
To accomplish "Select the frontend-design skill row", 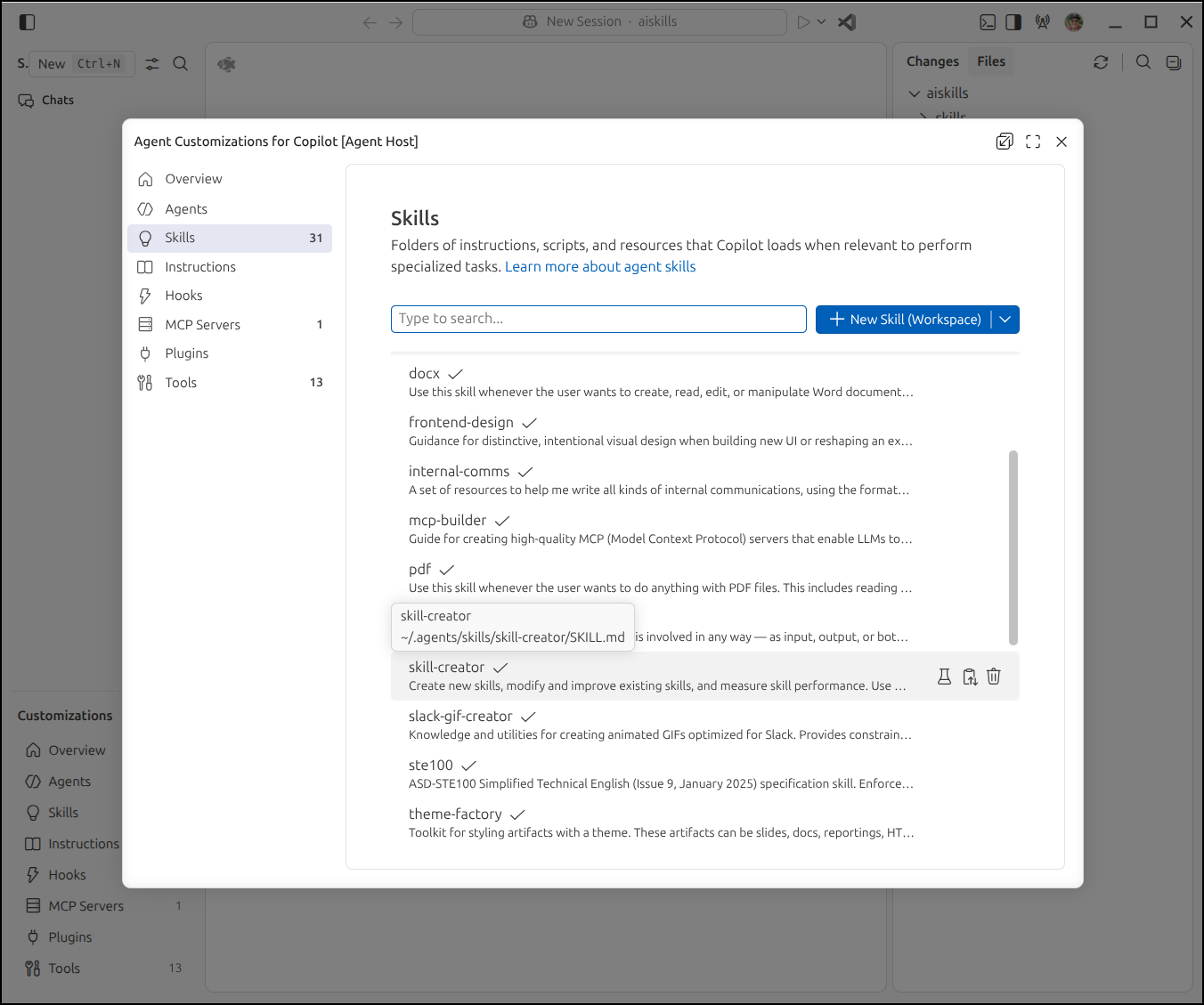I will tap(704, 431).
